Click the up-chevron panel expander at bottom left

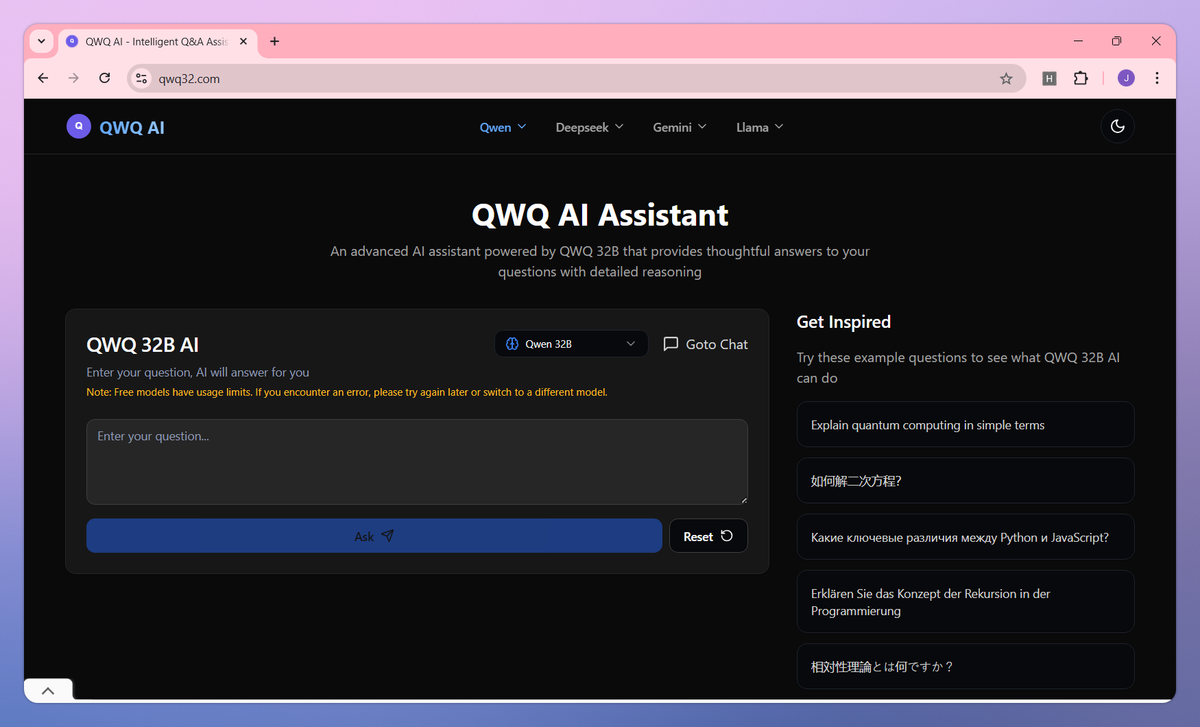(x=48, y=690)
